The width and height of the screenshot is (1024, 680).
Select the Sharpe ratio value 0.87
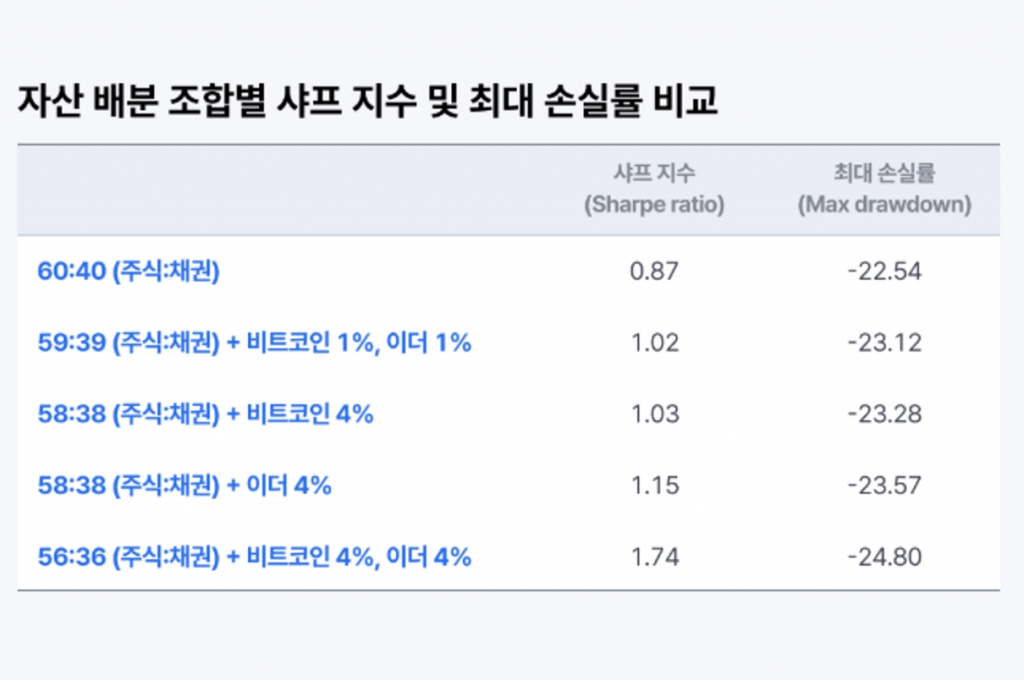point(654,271)
